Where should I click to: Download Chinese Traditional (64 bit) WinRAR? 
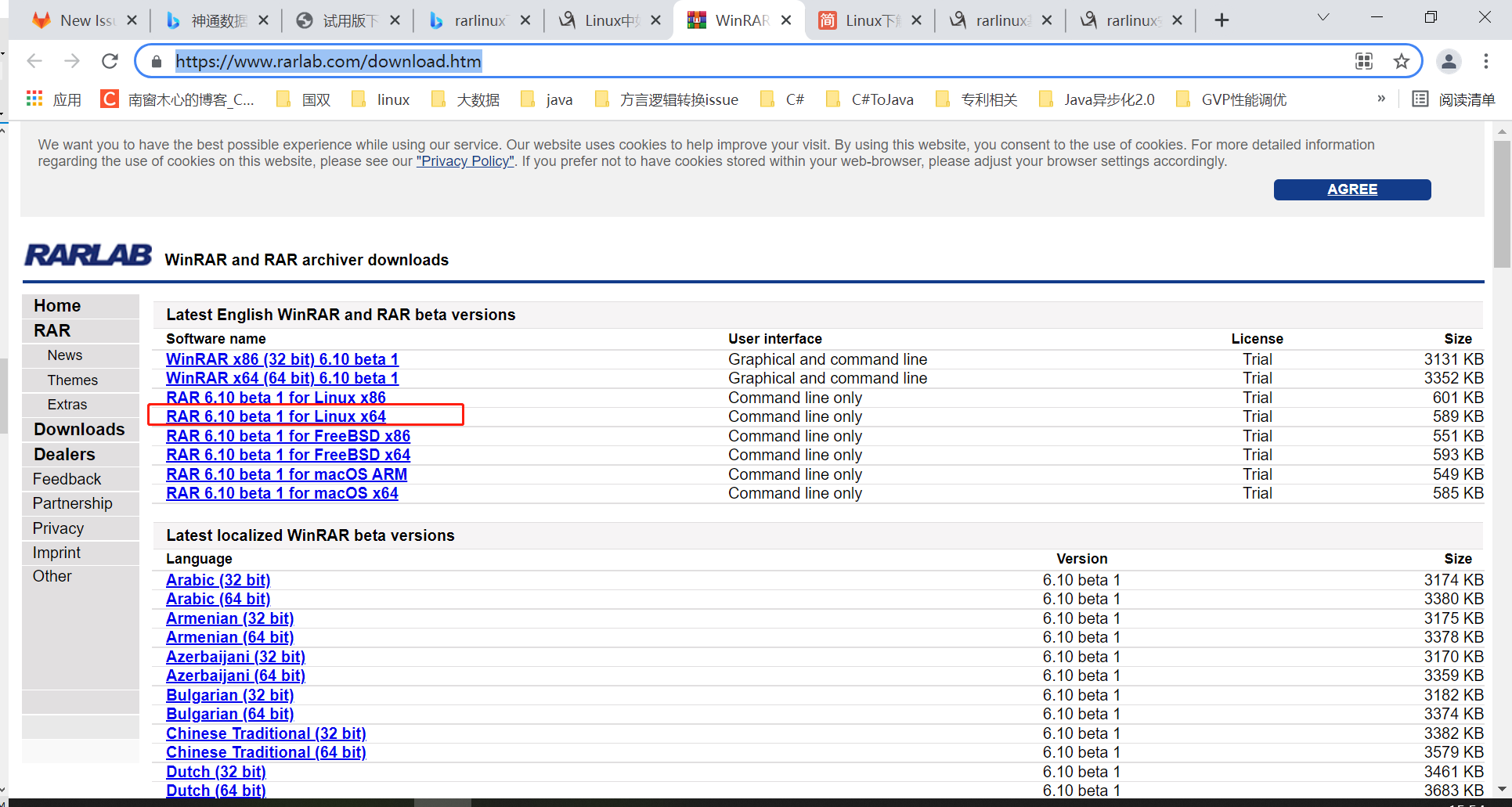pyautogui.click(x=265, y=752)
